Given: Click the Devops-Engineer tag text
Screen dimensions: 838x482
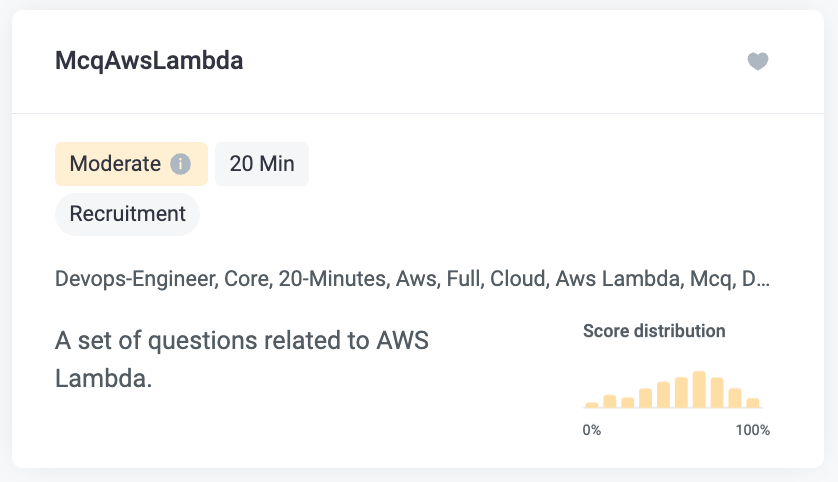Looking at the screenshot, I should pyautogui.click(x=136, y=279).
